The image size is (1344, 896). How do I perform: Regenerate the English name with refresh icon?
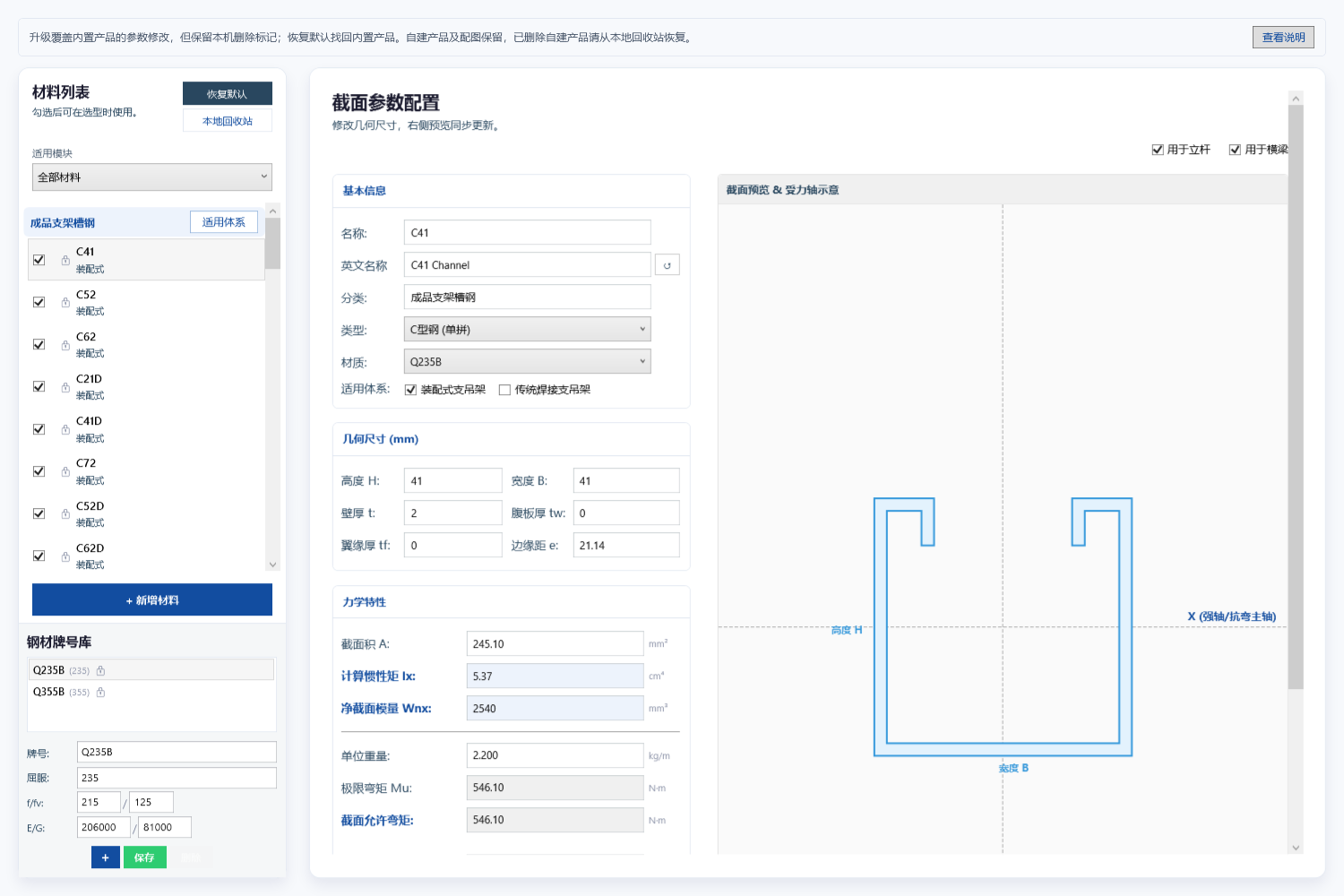coord(668,265)
